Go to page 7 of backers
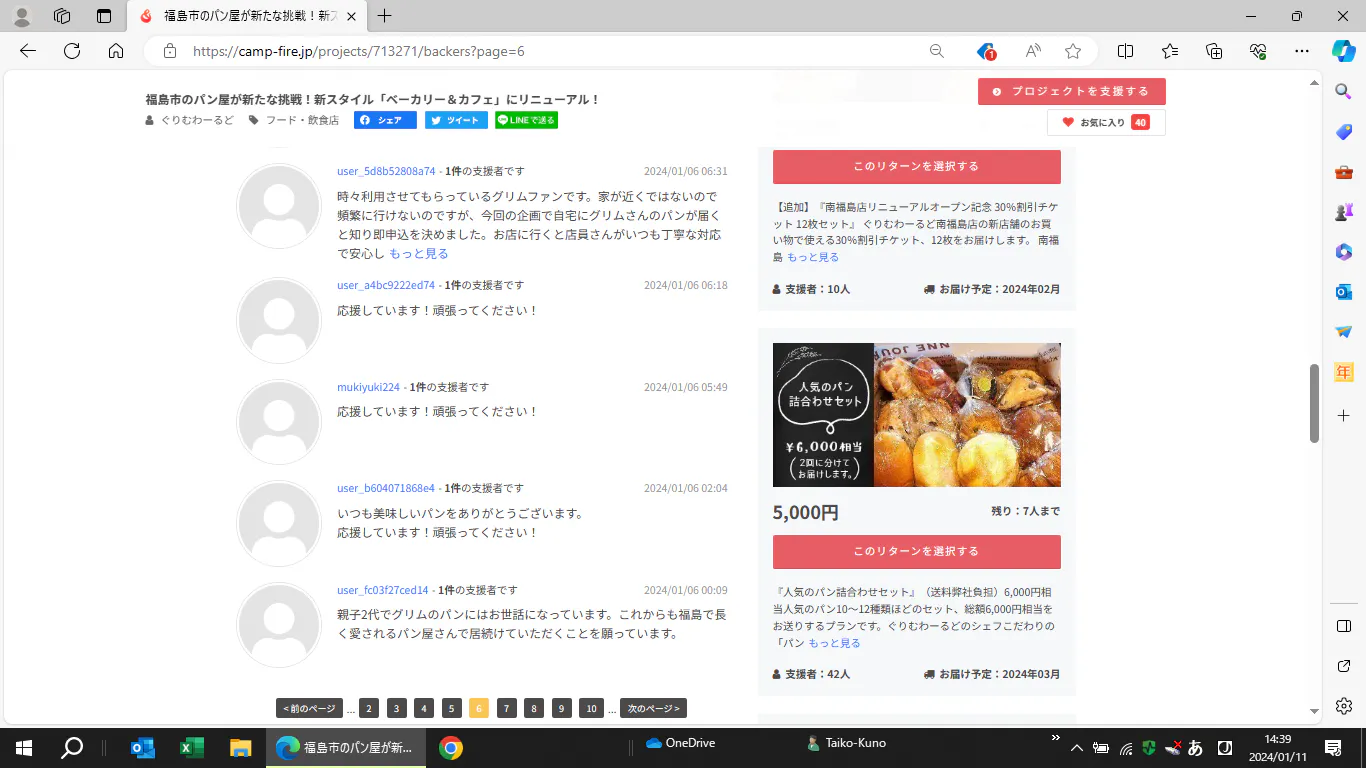Image resolution: width=1366 pixels, height=768 pixels. 507,709
